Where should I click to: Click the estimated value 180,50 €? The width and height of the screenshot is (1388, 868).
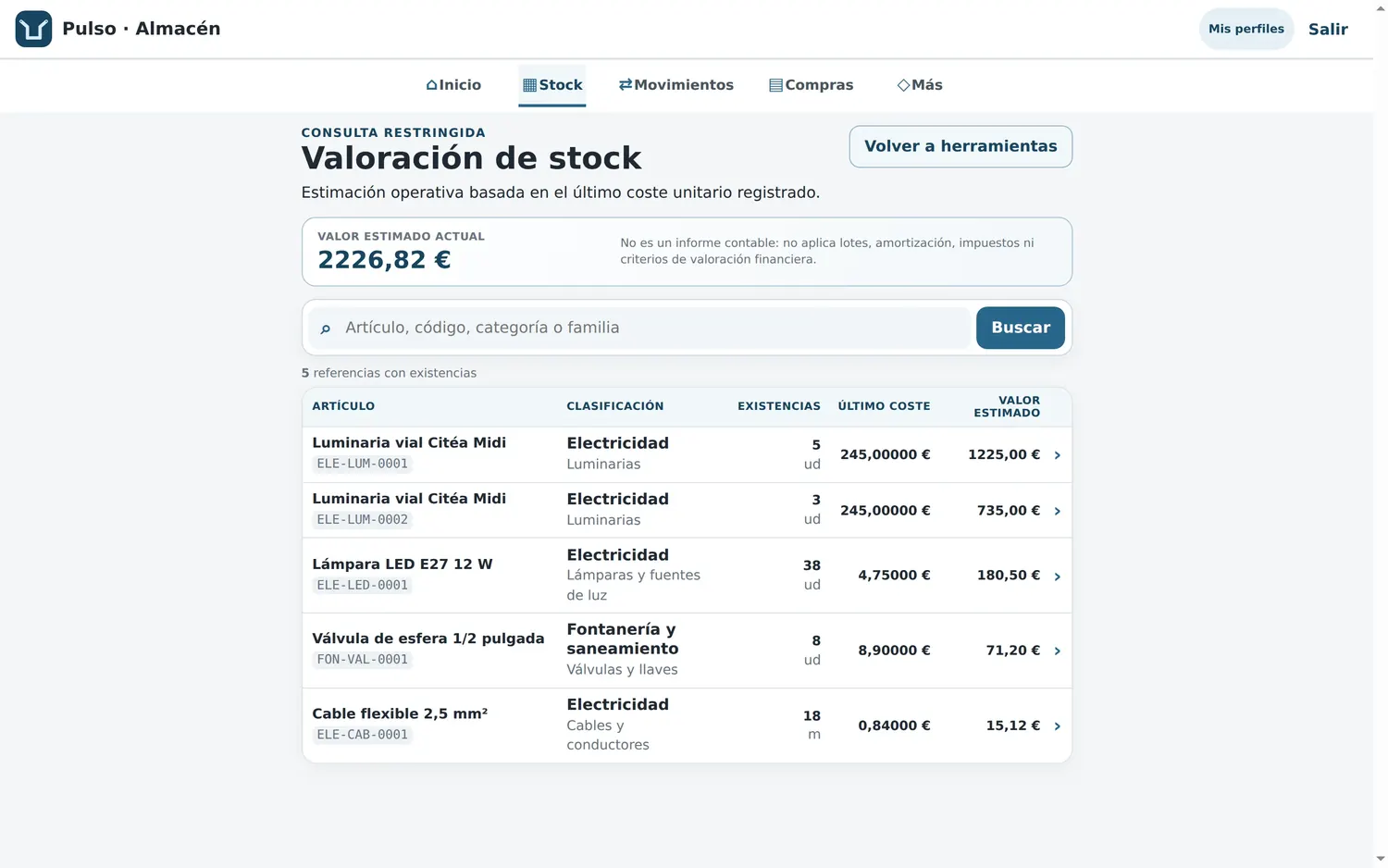coord(1009,575)
